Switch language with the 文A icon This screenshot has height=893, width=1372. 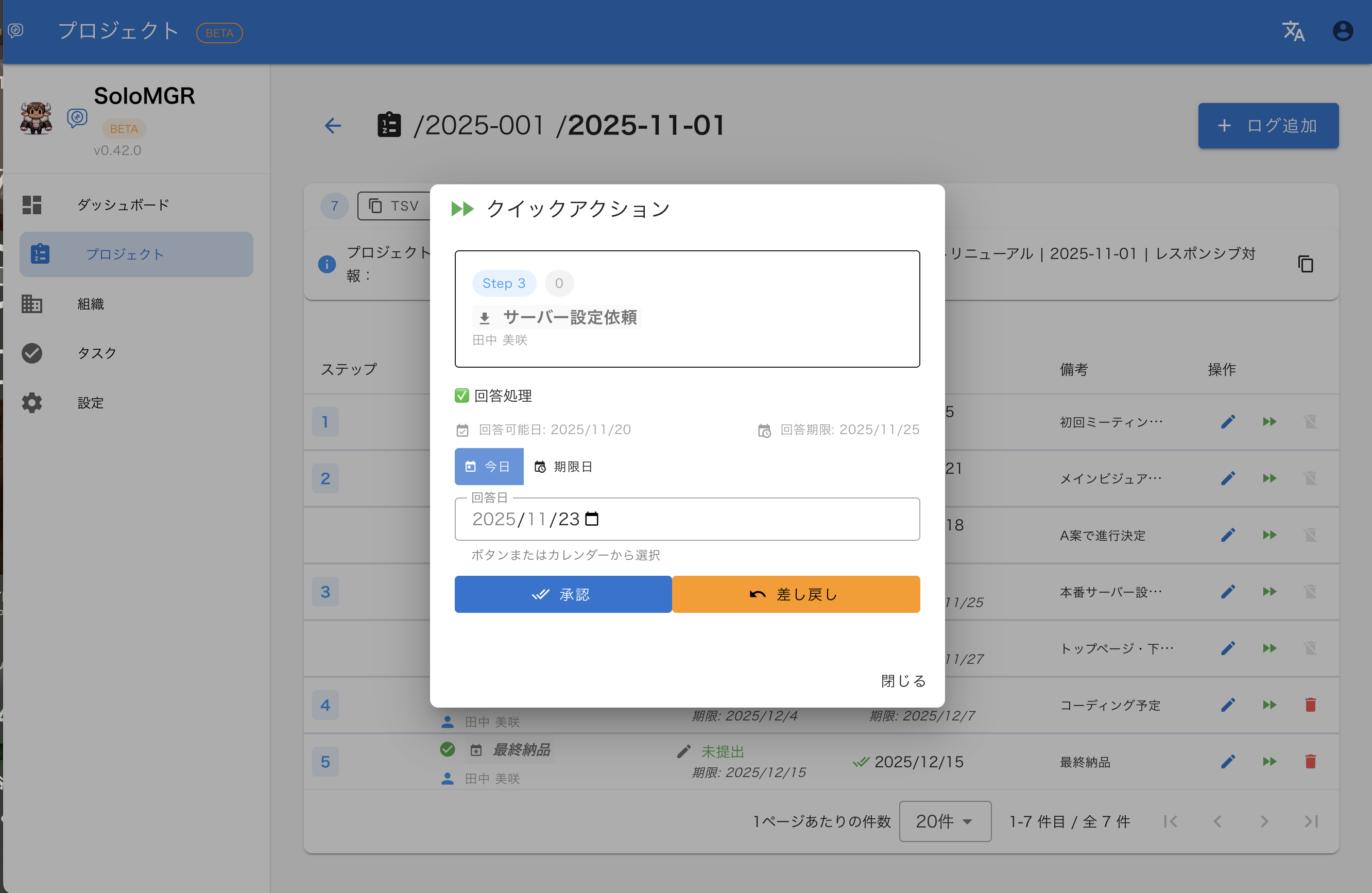(1293, 31)
